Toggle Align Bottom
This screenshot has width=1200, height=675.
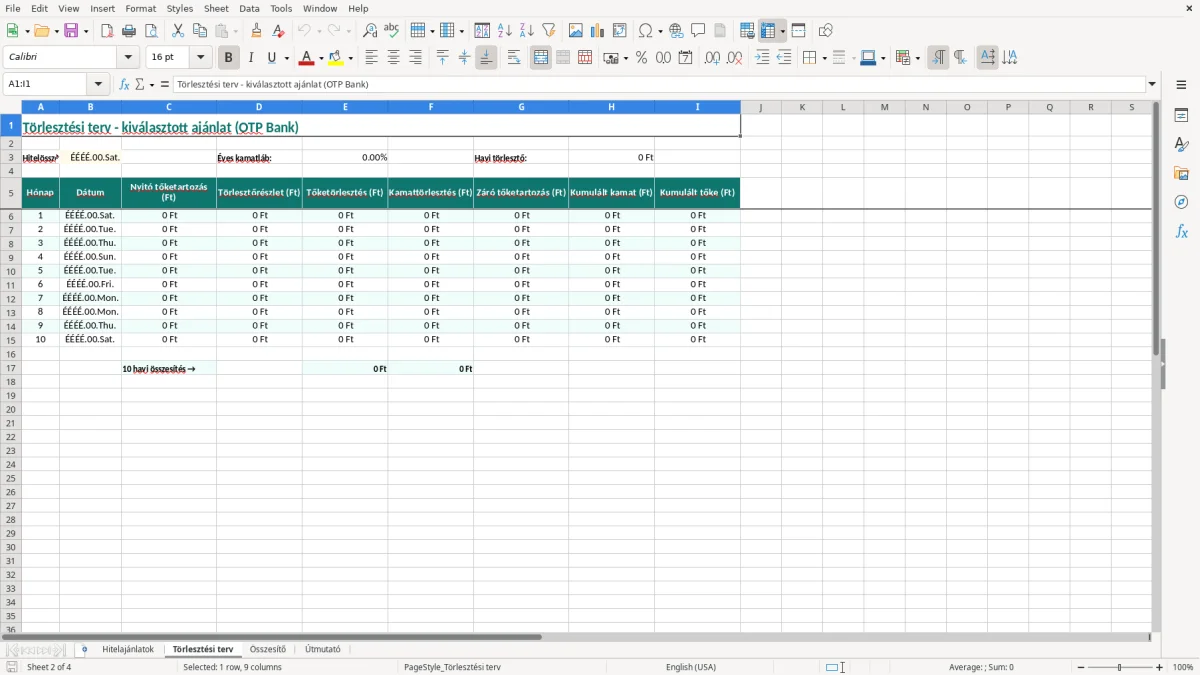tap(486, 58)
